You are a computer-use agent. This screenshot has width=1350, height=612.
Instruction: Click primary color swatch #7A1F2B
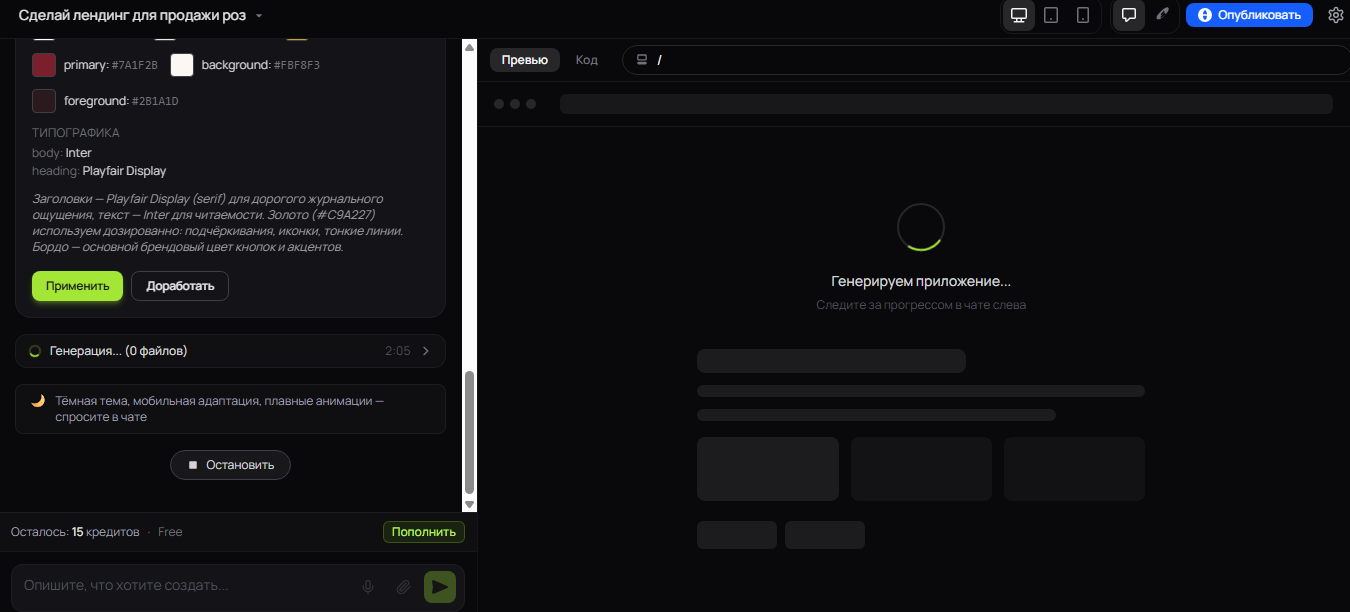[x=44, y=65]
